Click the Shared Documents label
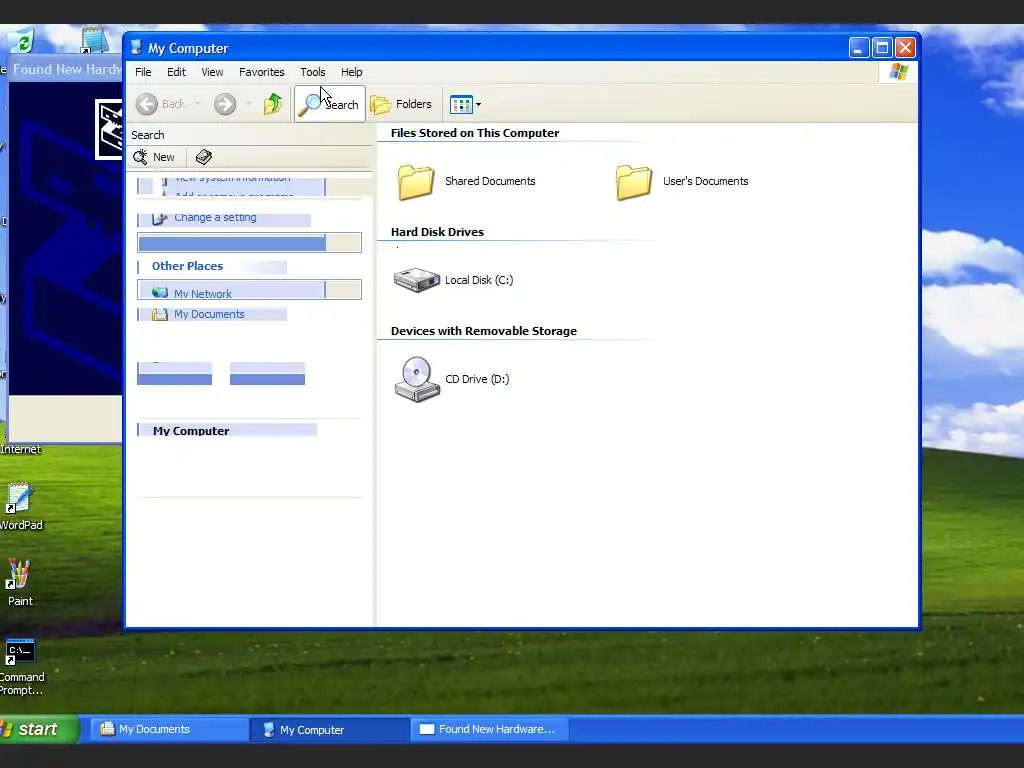Screen dimensions: 1024x768 click(x=490, y=181)
